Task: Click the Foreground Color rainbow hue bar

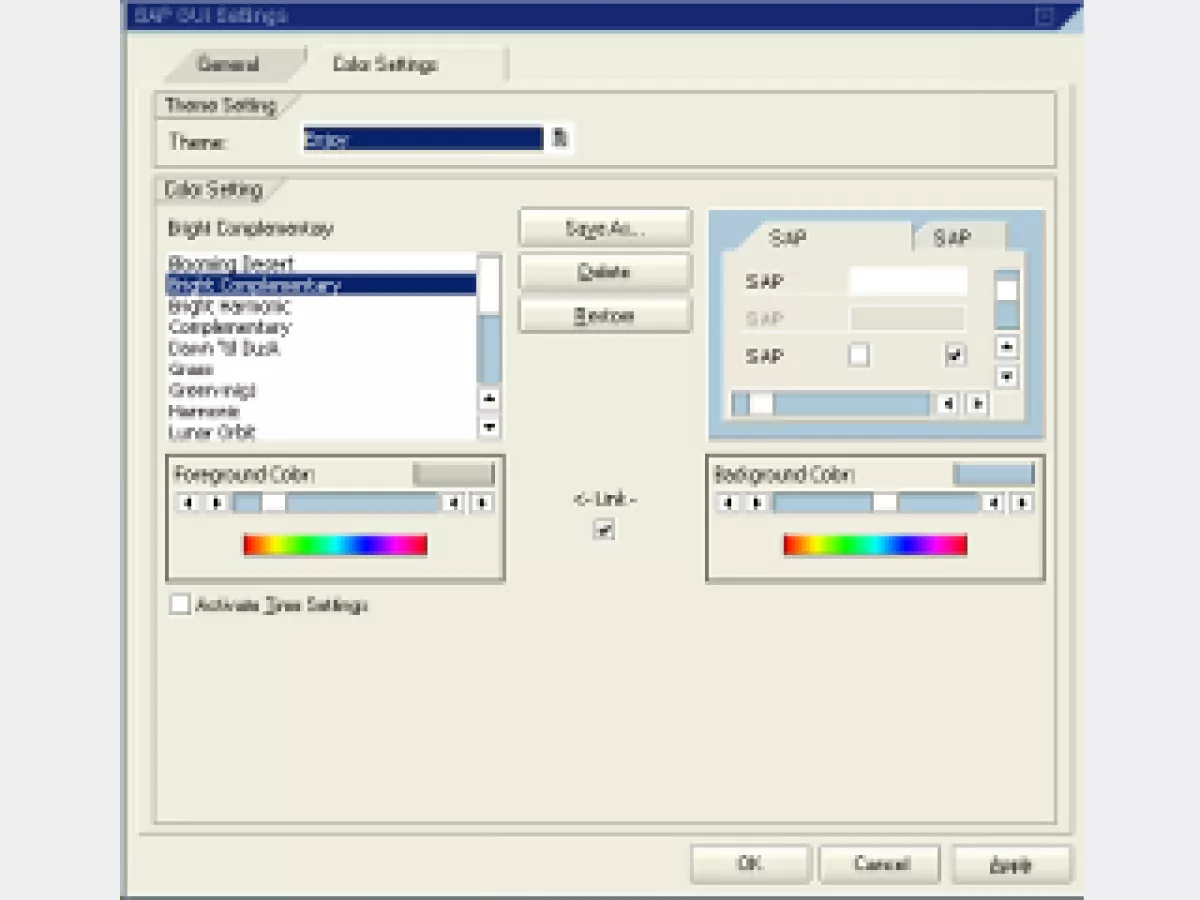Action: coord(335,545)
